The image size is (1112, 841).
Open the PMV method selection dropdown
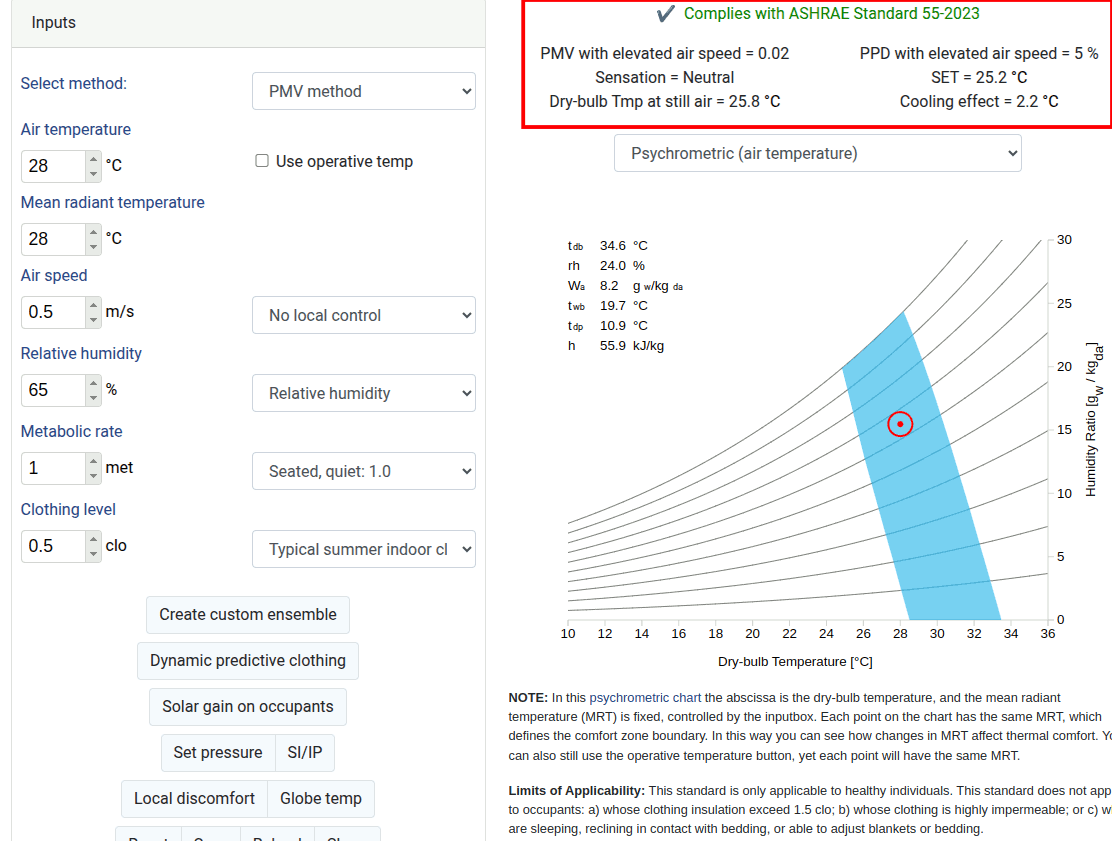click(364, 91)
